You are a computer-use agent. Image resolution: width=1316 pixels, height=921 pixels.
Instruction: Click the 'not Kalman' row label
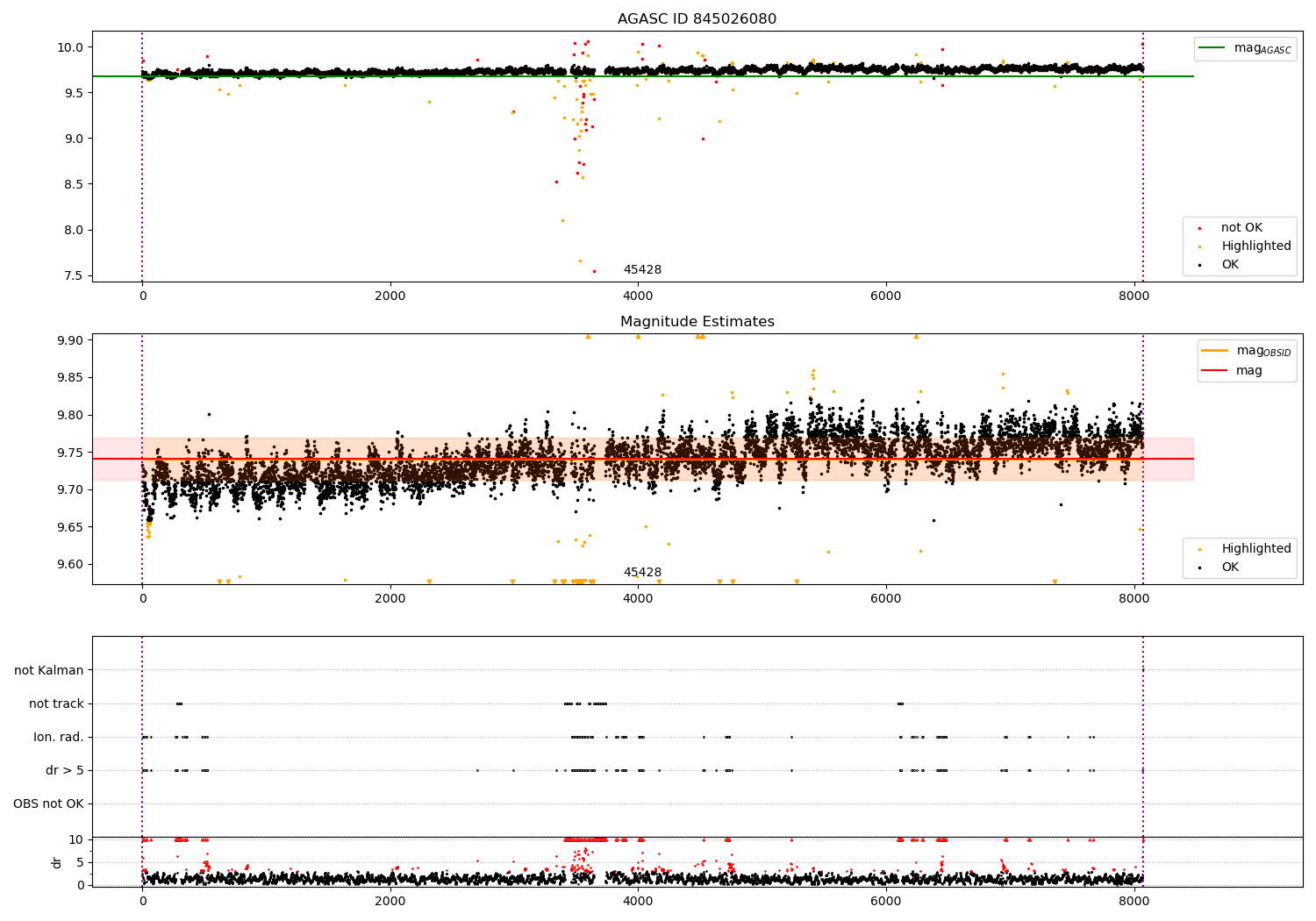[x=49, y=671]
